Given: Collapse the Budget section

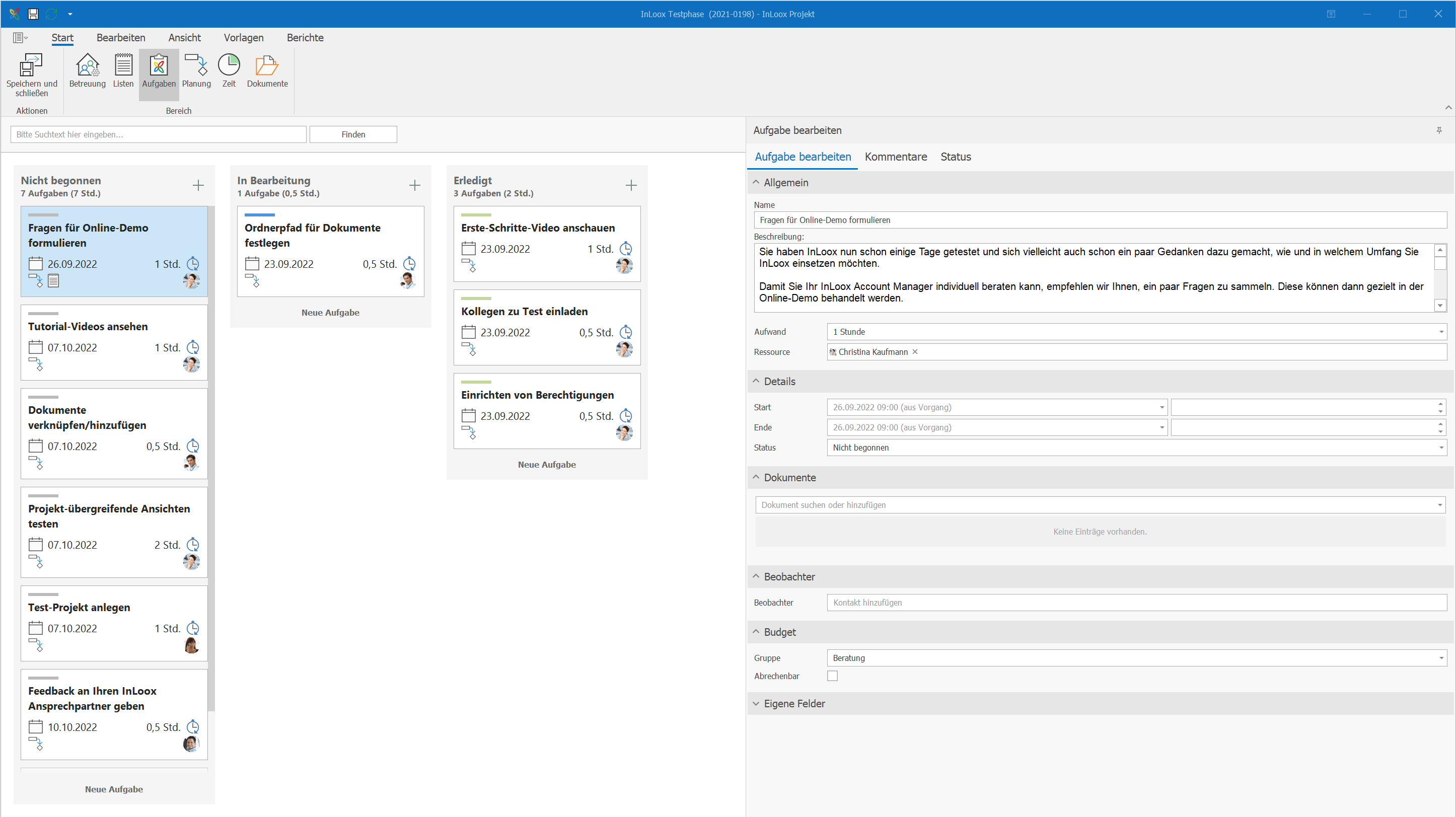Looking at the screenshot, I should (x=756, y=632).
